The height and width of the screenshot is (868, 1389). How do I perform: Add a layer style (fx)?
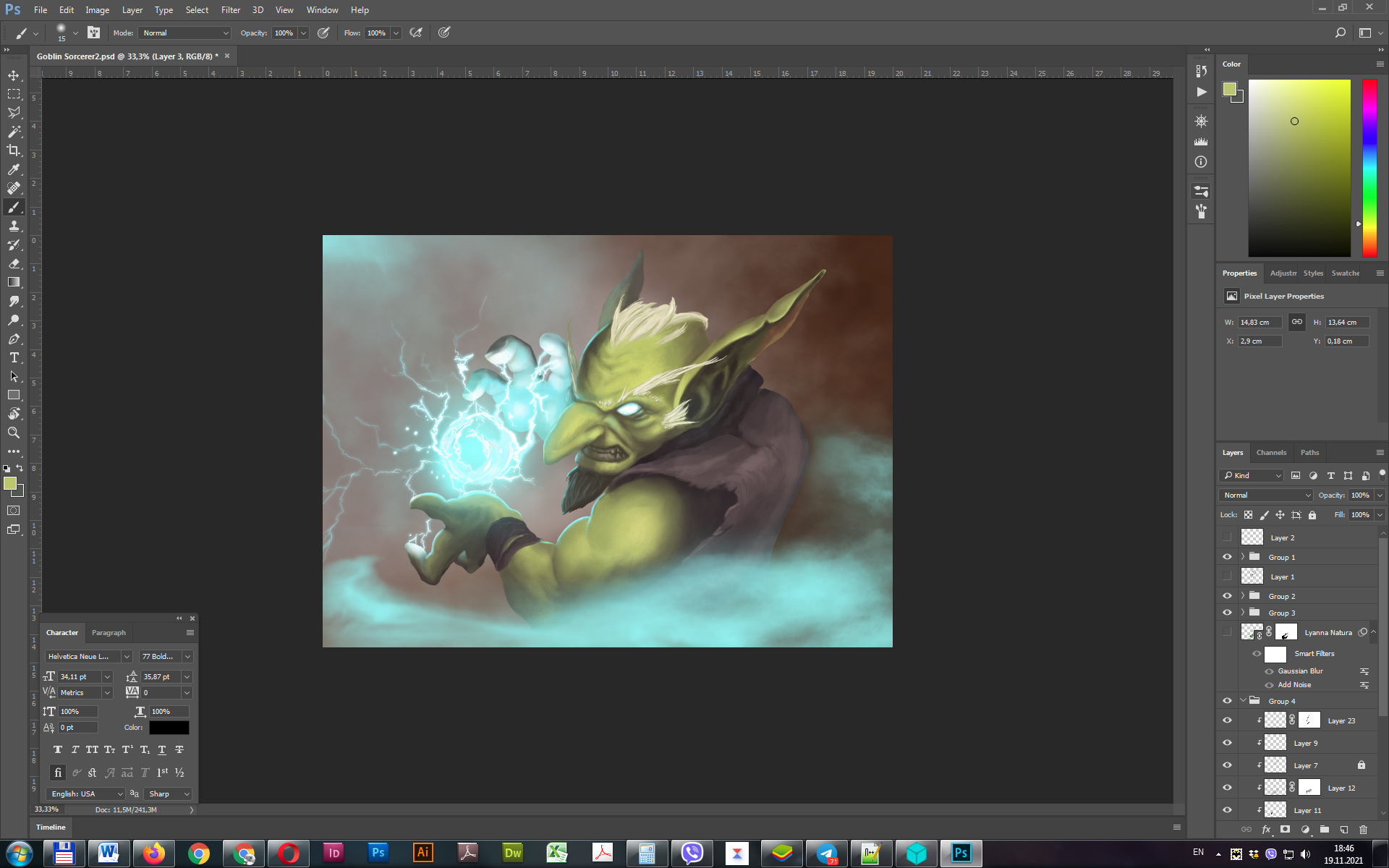click(1266, 830)
